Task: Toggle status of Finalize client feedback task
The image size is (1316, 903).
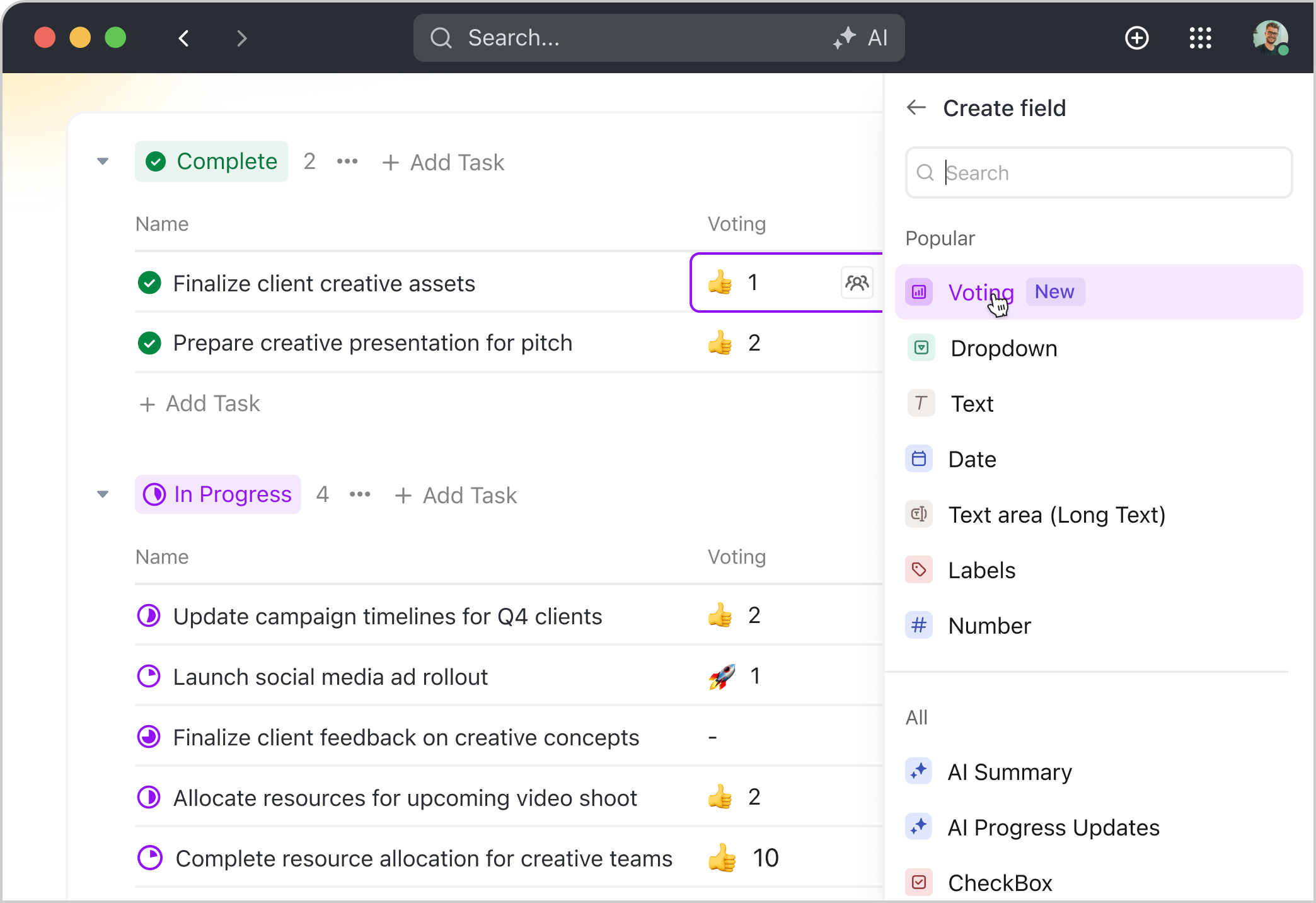Action: point(149,737)
